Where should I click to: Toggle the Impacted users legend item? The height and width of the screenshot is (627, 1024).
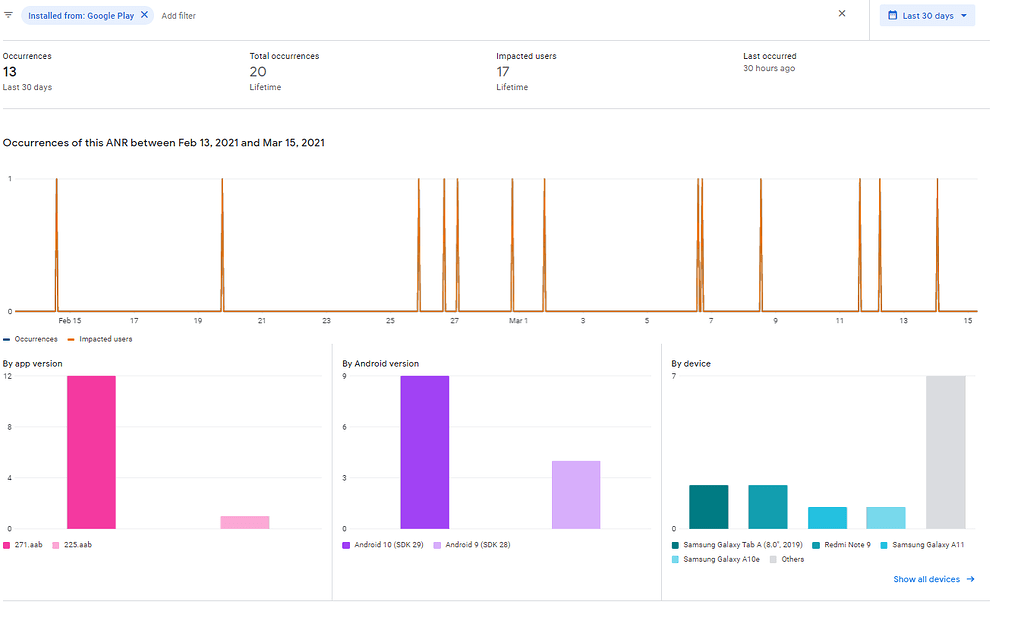pos(100,340)
